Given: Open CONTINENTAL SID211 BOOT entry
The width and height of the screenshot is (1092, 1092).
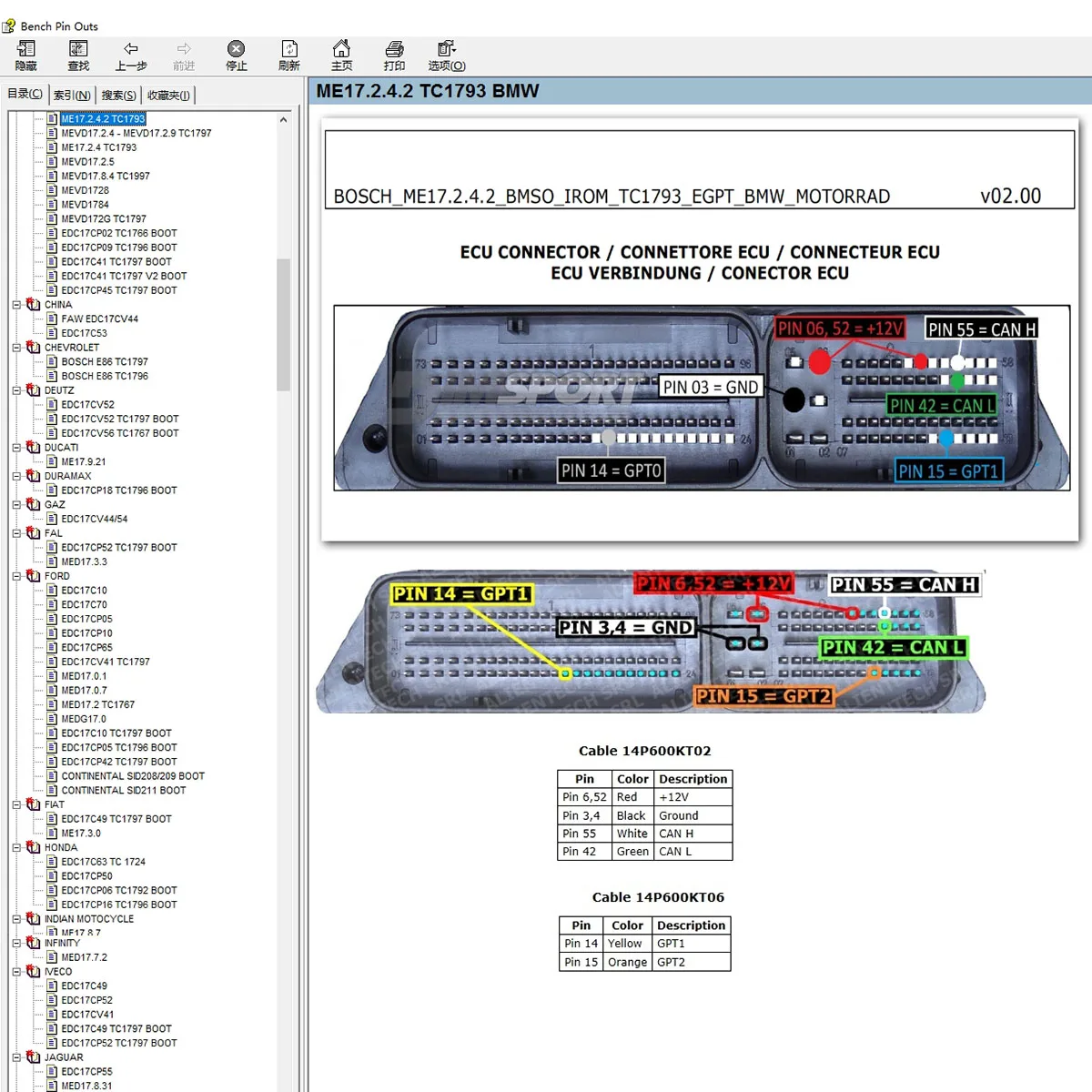Looking at the screenshot, I should (x=123, y=791).
